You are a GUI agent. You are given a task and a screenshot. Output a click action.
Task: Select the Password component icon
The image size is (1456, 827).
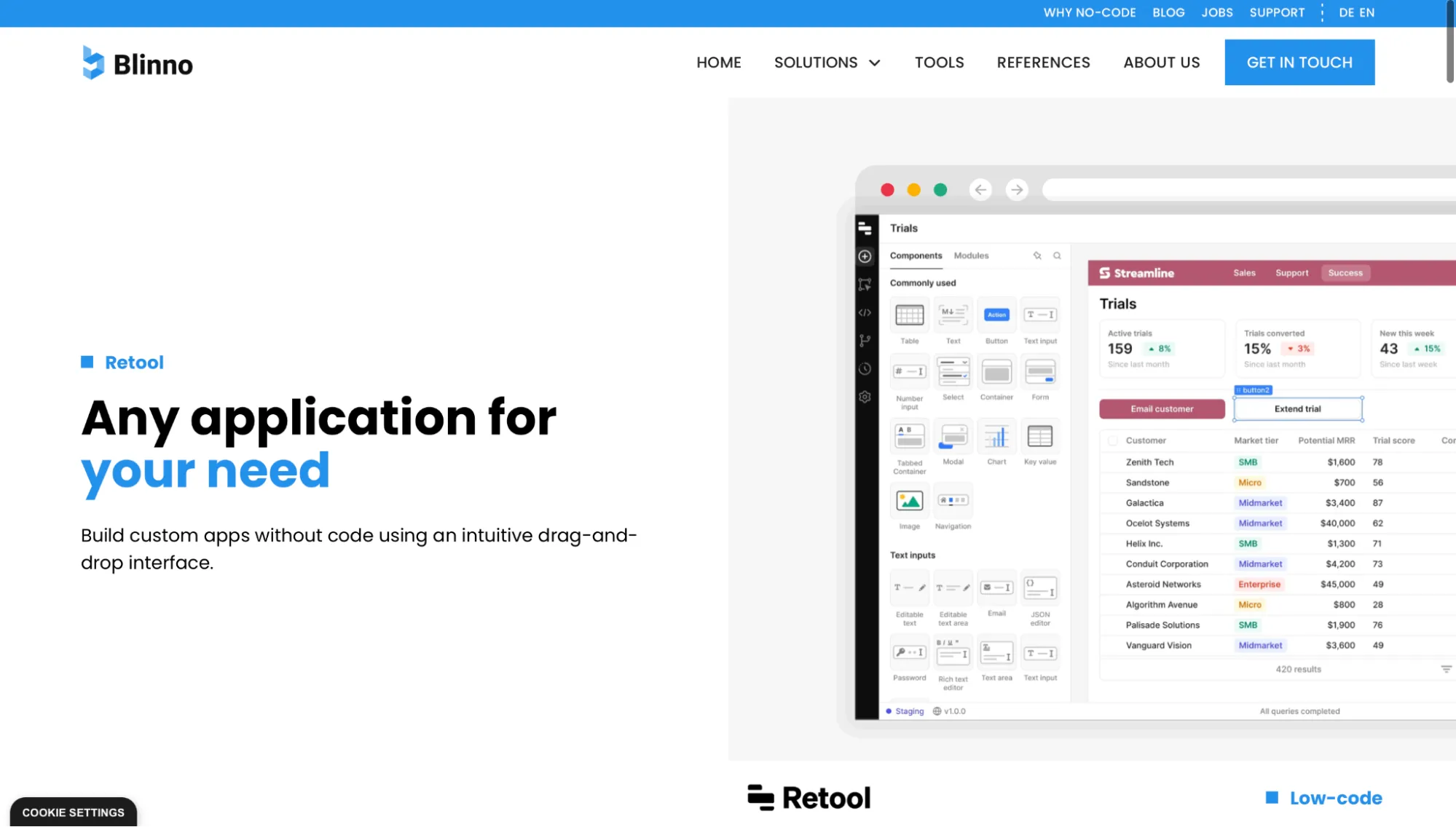[909, 653]
